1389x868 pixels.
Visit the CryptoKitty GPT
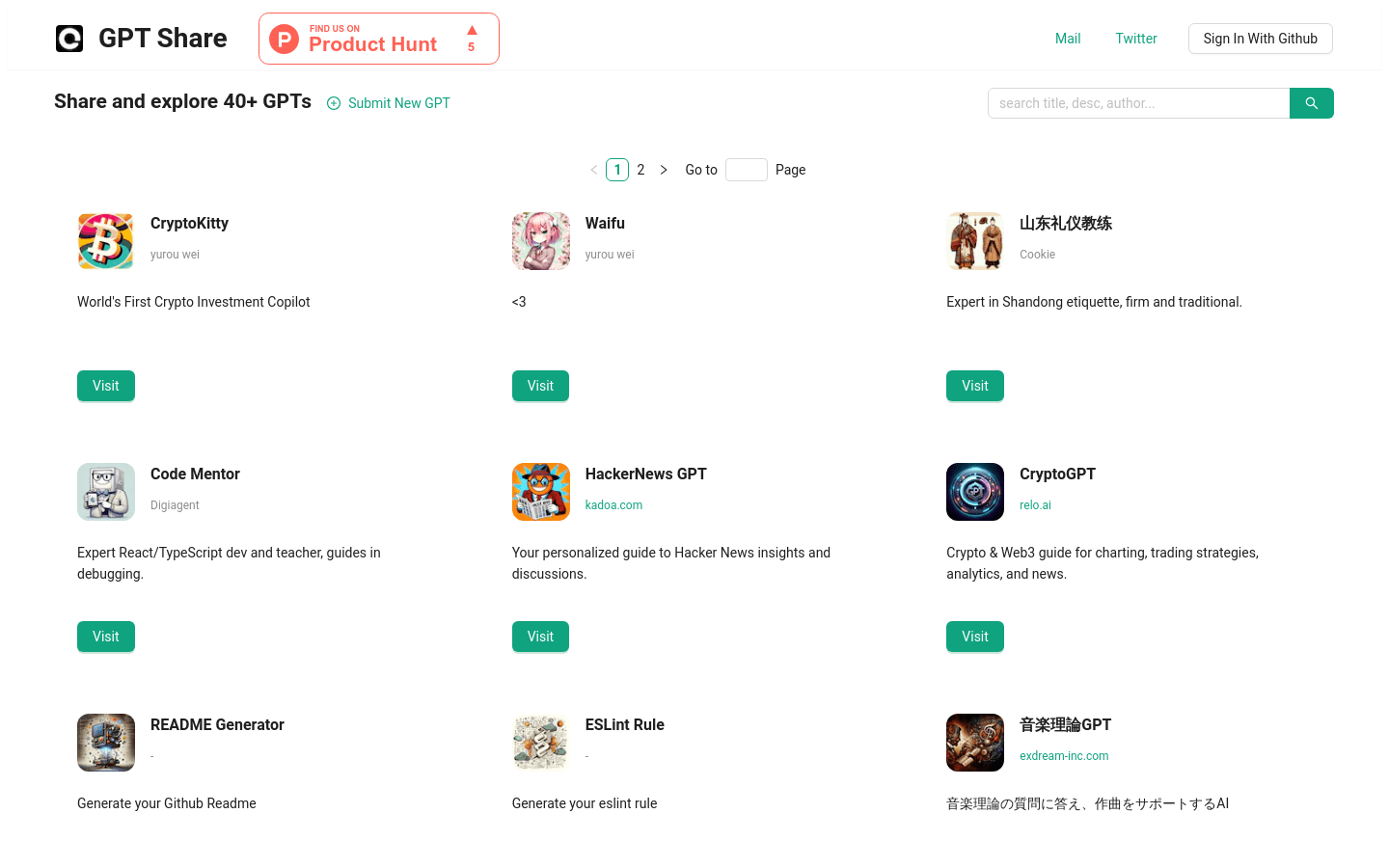click(x=106, y=386)
